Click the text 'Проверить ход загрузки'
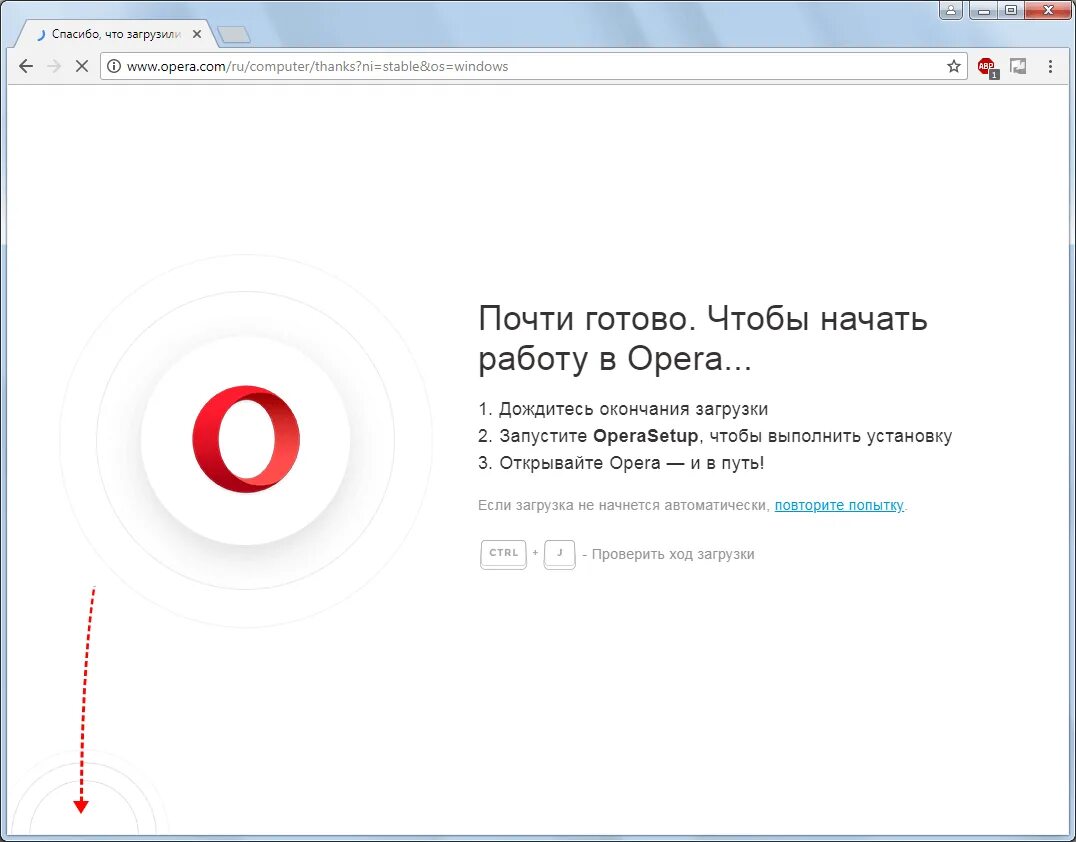This screenshot has width=1076, height=842. coord(672,554)
